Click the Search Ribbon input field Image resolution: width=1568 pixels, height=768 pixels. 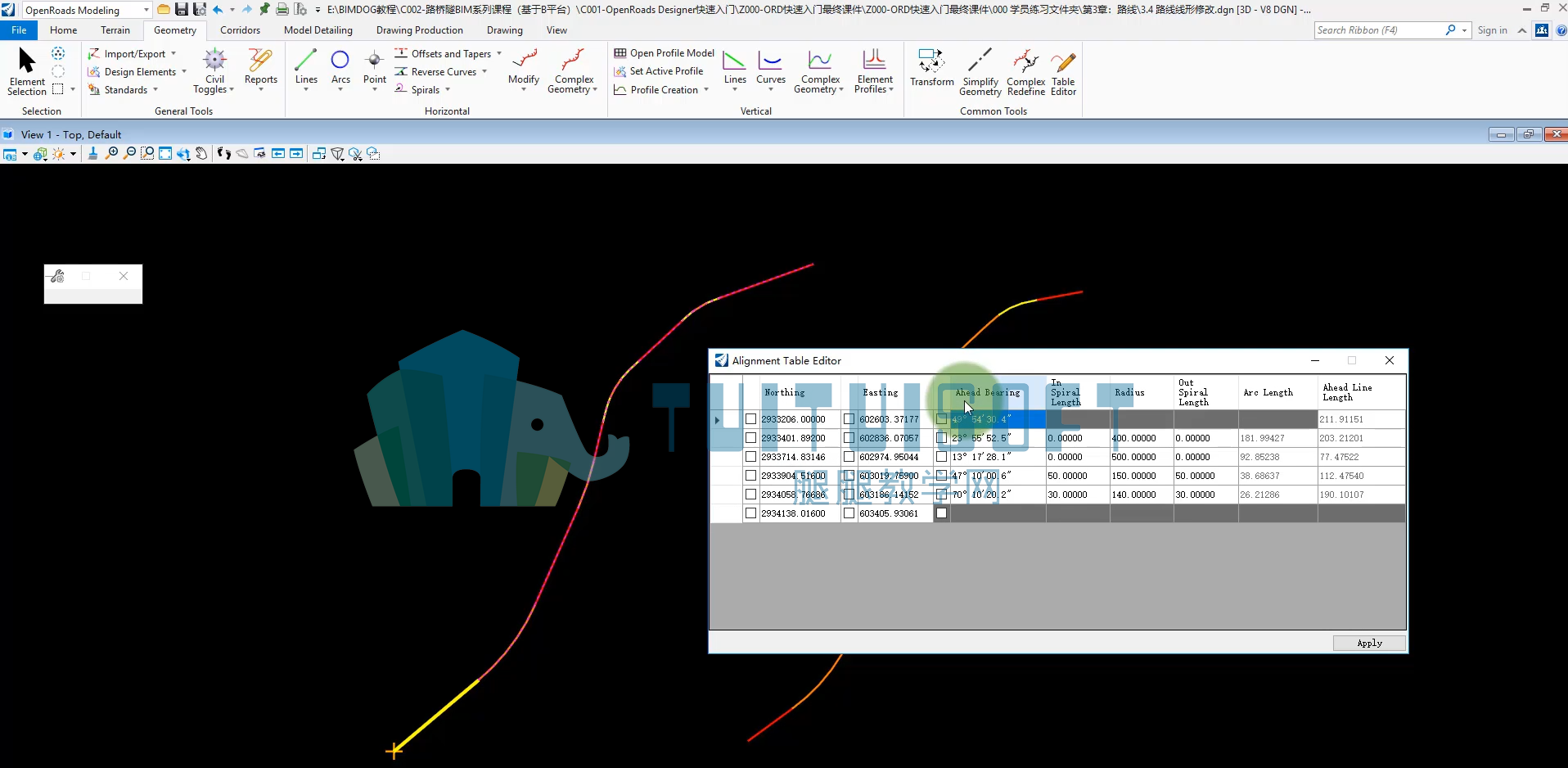[x=1379, y=30]
